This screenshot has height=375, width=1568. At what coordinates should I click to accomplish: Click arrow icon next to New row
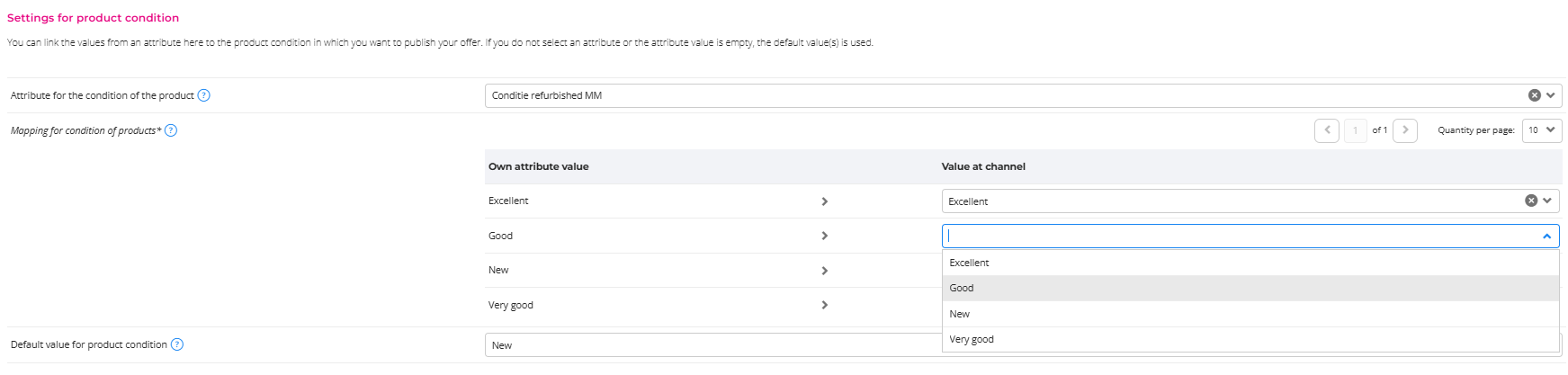click(824, 271)
